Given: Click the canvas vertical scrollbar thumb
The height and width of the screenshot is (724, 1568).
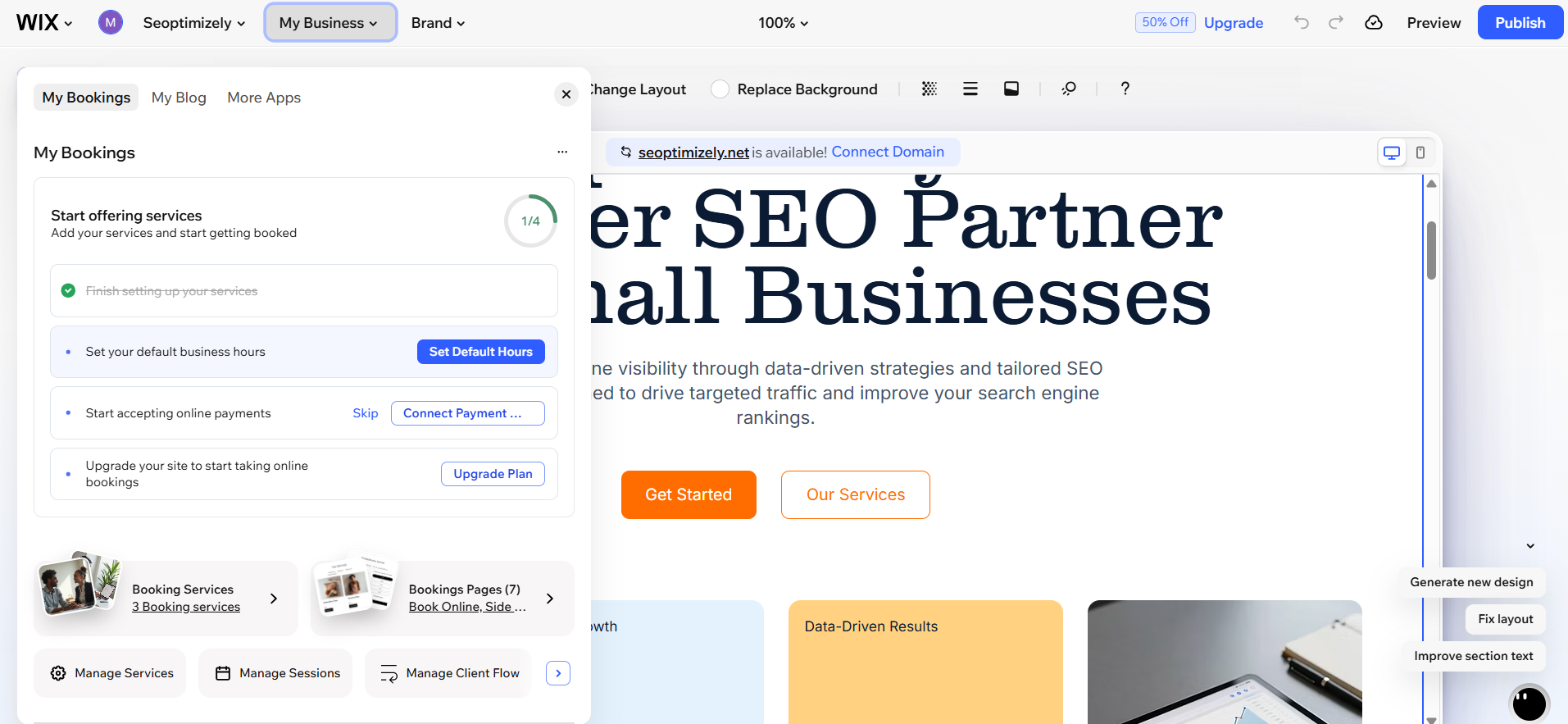Looking at the screenshot, I should point(1431,250).
